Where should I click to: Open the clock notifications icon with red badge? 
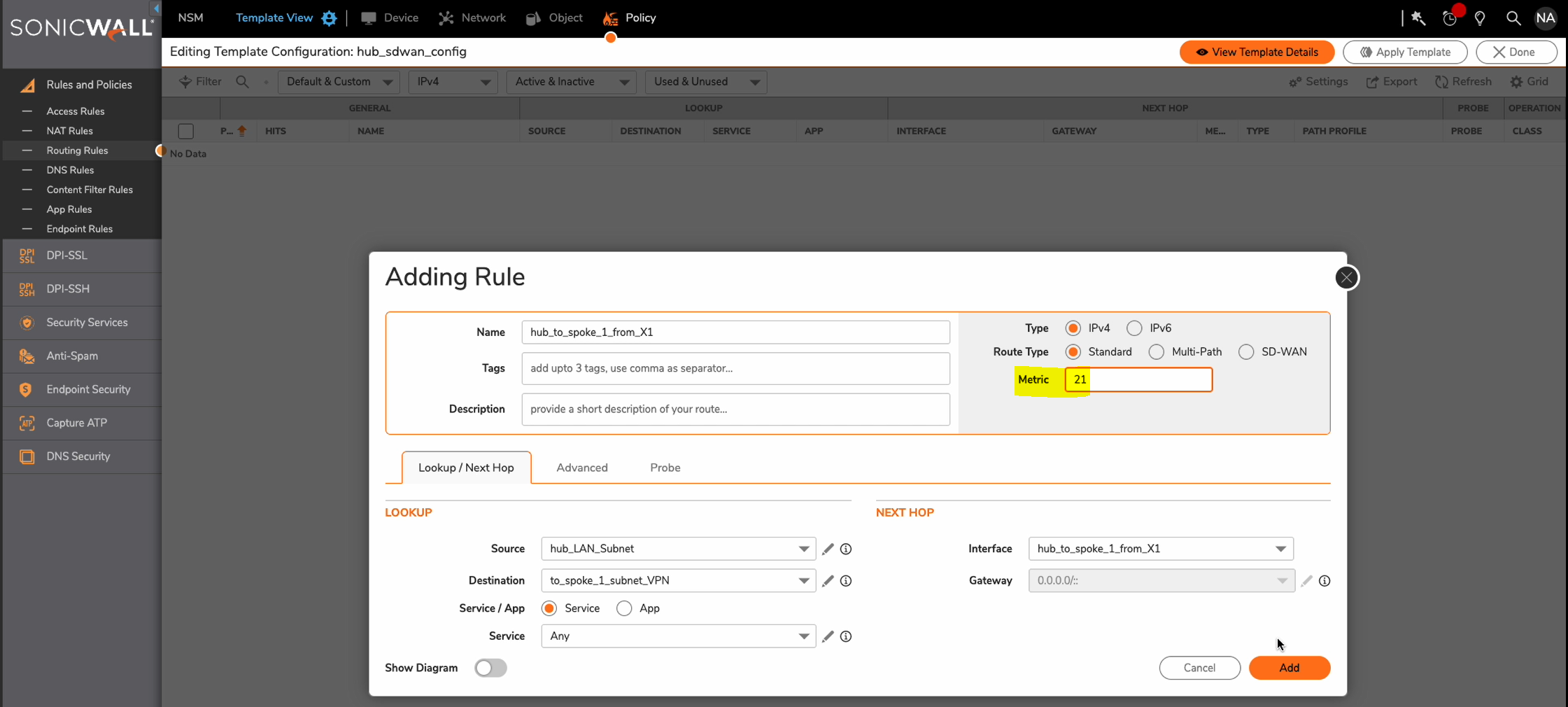click(1450, 18)
